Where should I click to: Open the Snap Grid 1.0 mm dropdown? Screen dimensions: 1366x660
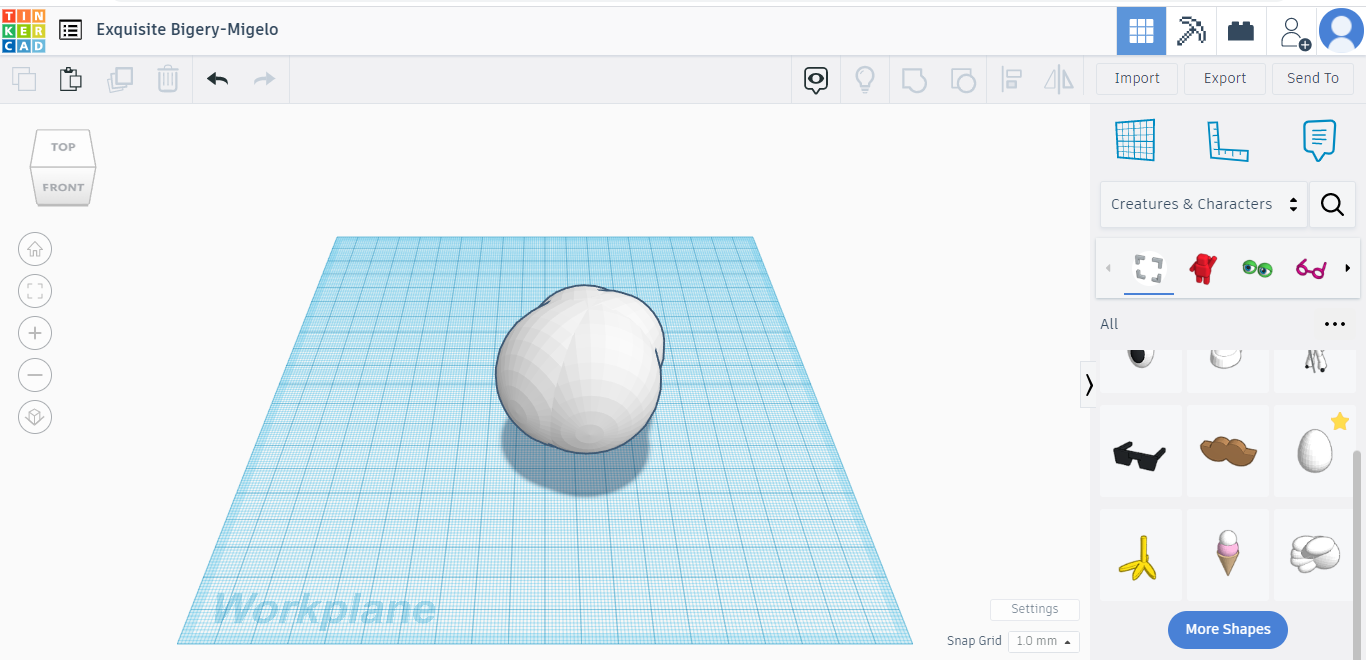tap(1043, 641)
